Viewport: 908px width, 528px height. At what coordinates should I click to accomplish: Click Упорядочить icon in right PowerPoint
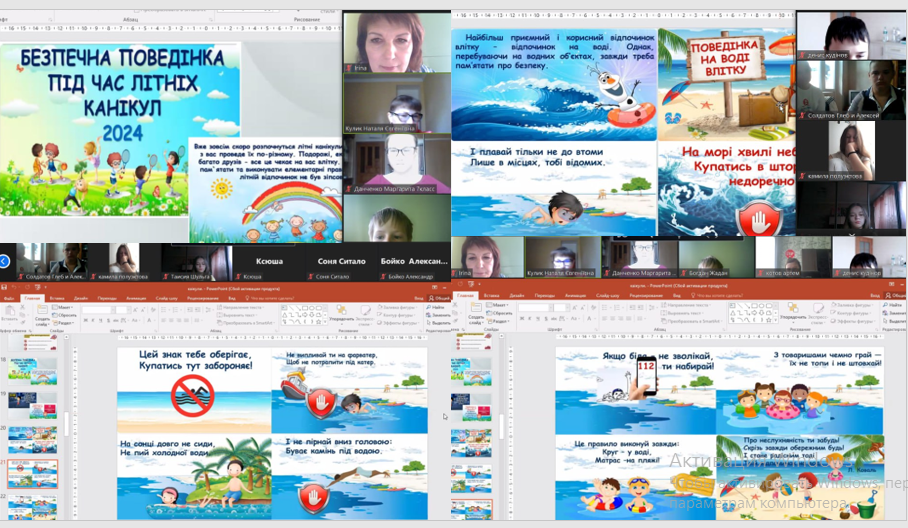(793, 307)
